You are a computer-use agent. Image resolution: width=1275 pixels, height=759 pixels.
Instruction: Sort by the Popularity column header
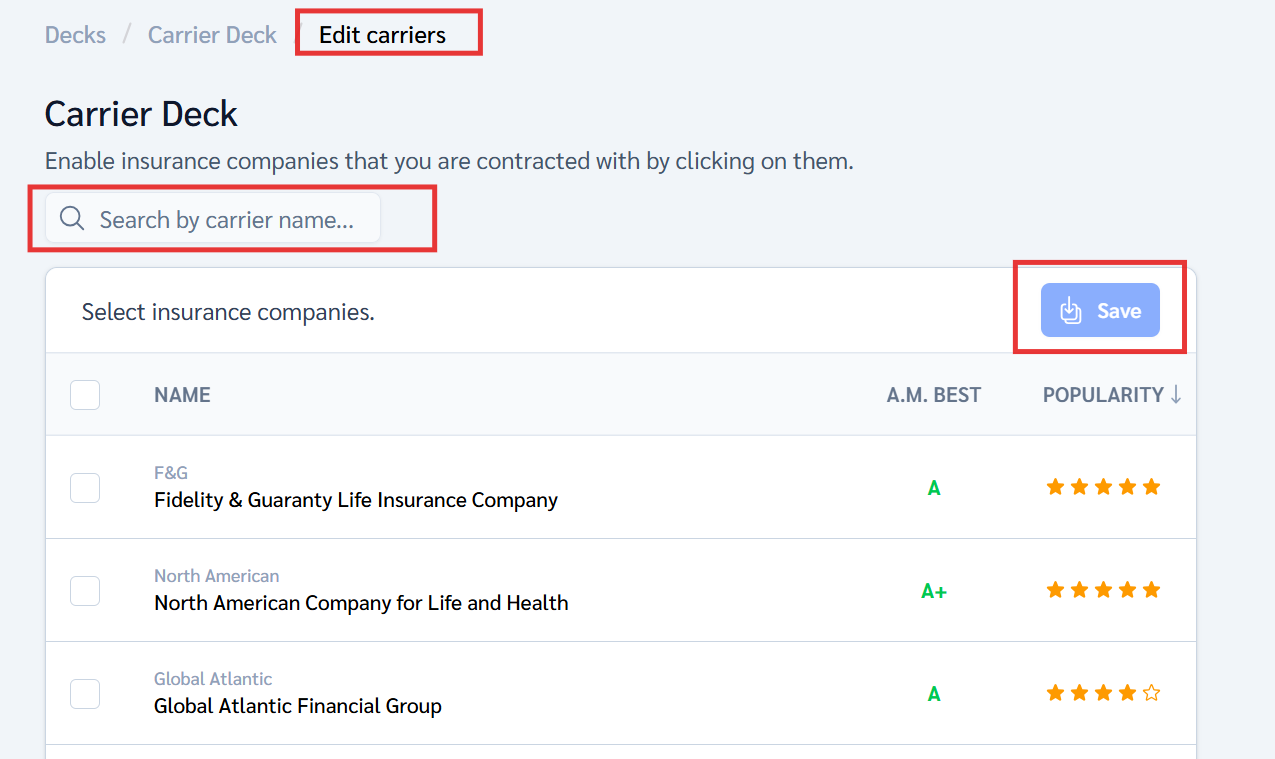pos(1102,395)
